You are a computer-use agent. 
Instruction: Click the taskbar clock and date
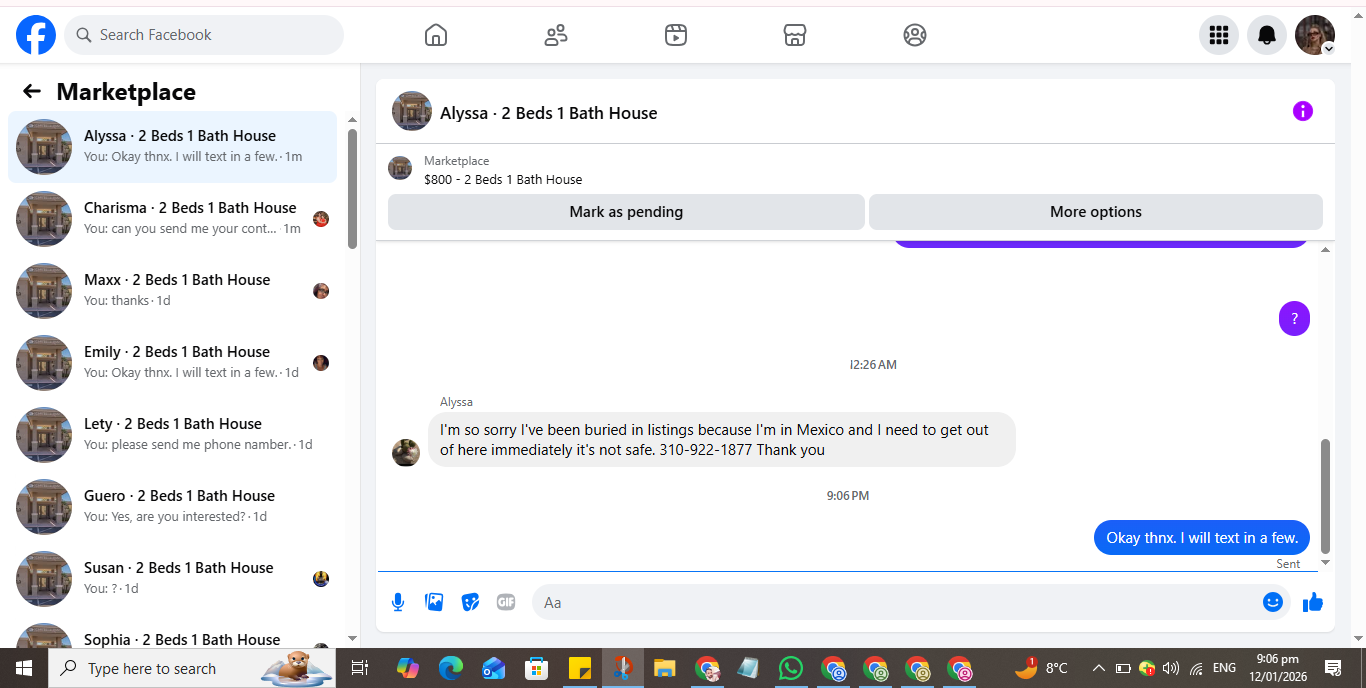(x=1276, y=668)
